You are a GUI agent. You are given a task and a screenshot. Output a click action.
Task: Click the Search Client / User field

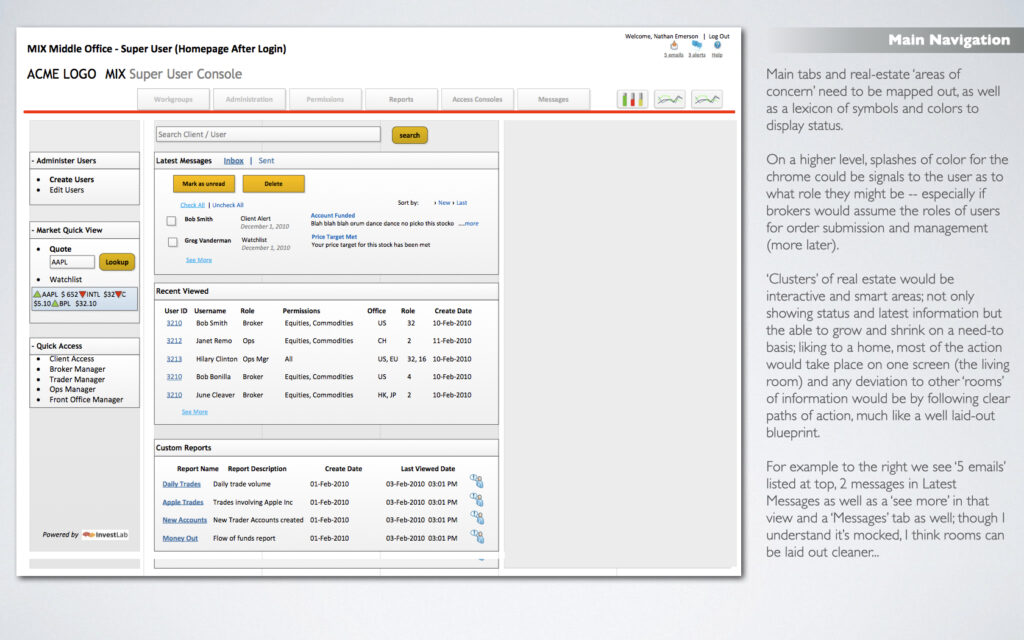(x=268, y=134)
